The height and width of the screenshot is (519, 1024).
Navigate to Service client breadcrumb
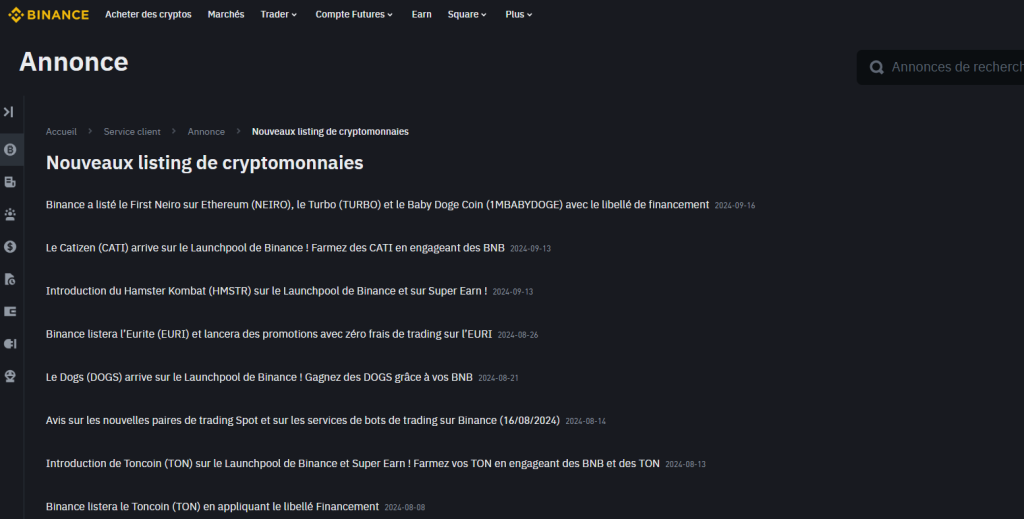coord(132,132)
